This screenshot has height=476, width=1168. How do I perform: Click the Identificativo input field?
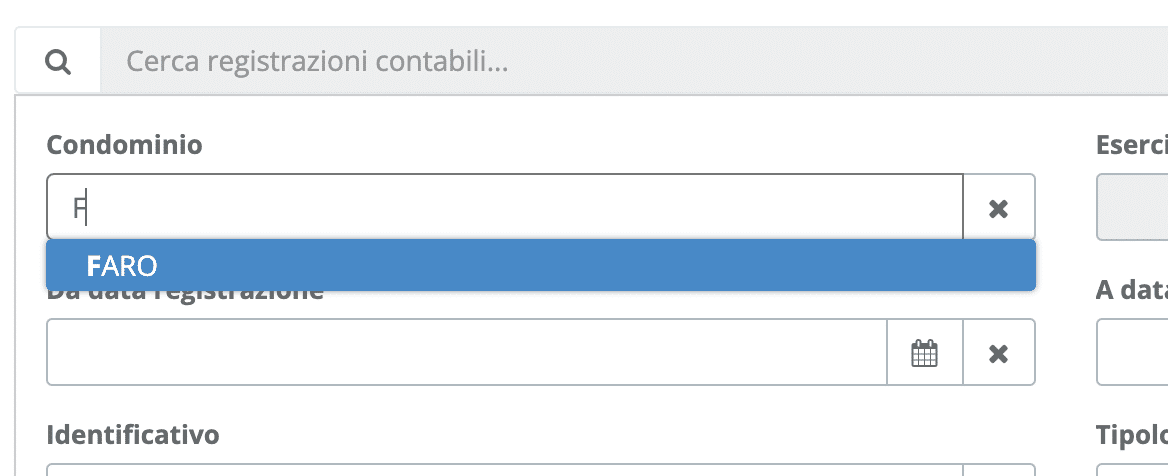[x=504, y=470]
